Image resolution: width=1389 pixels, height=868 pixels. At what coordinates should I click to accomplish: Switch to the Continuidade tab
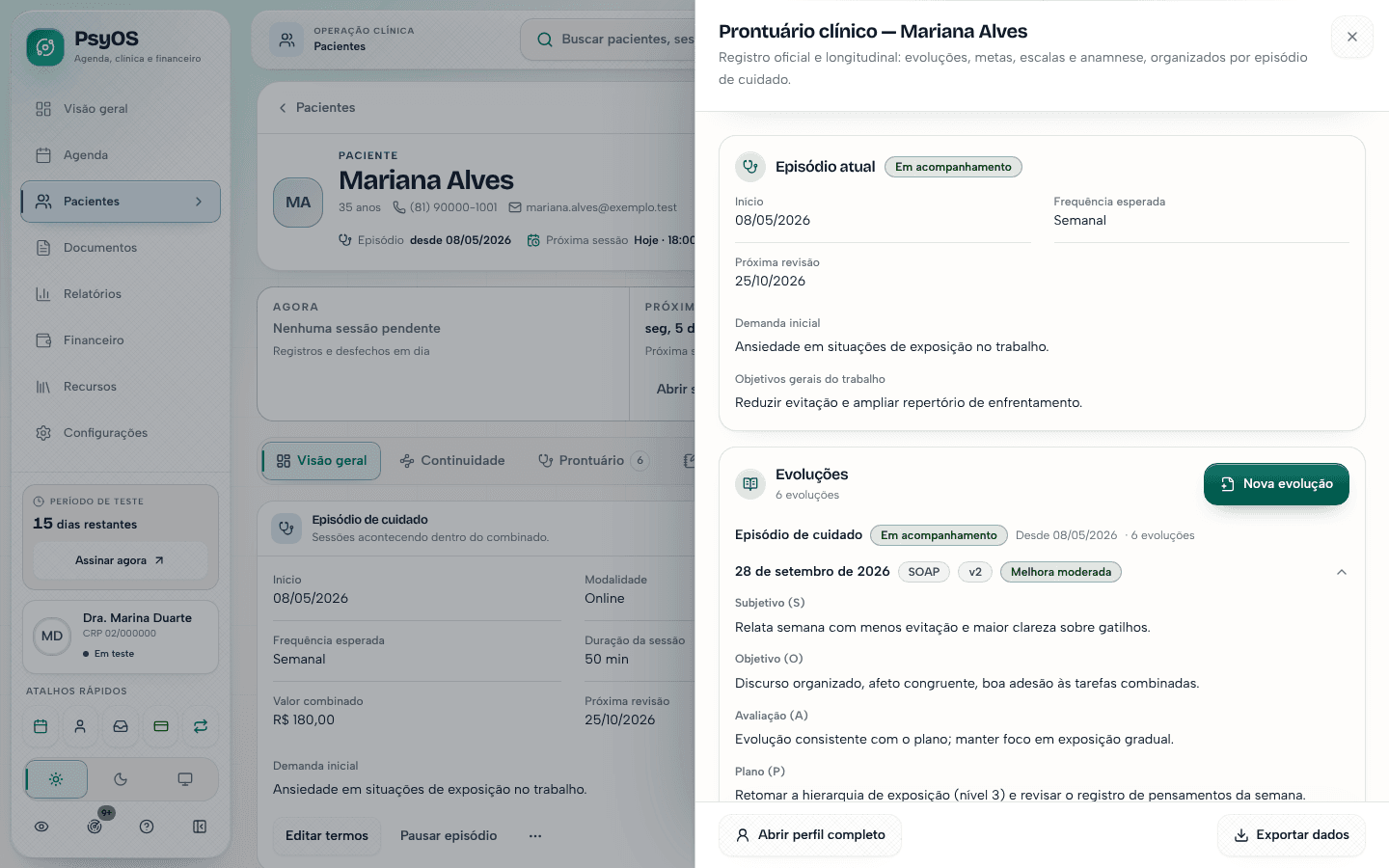[x=452, y=461]
